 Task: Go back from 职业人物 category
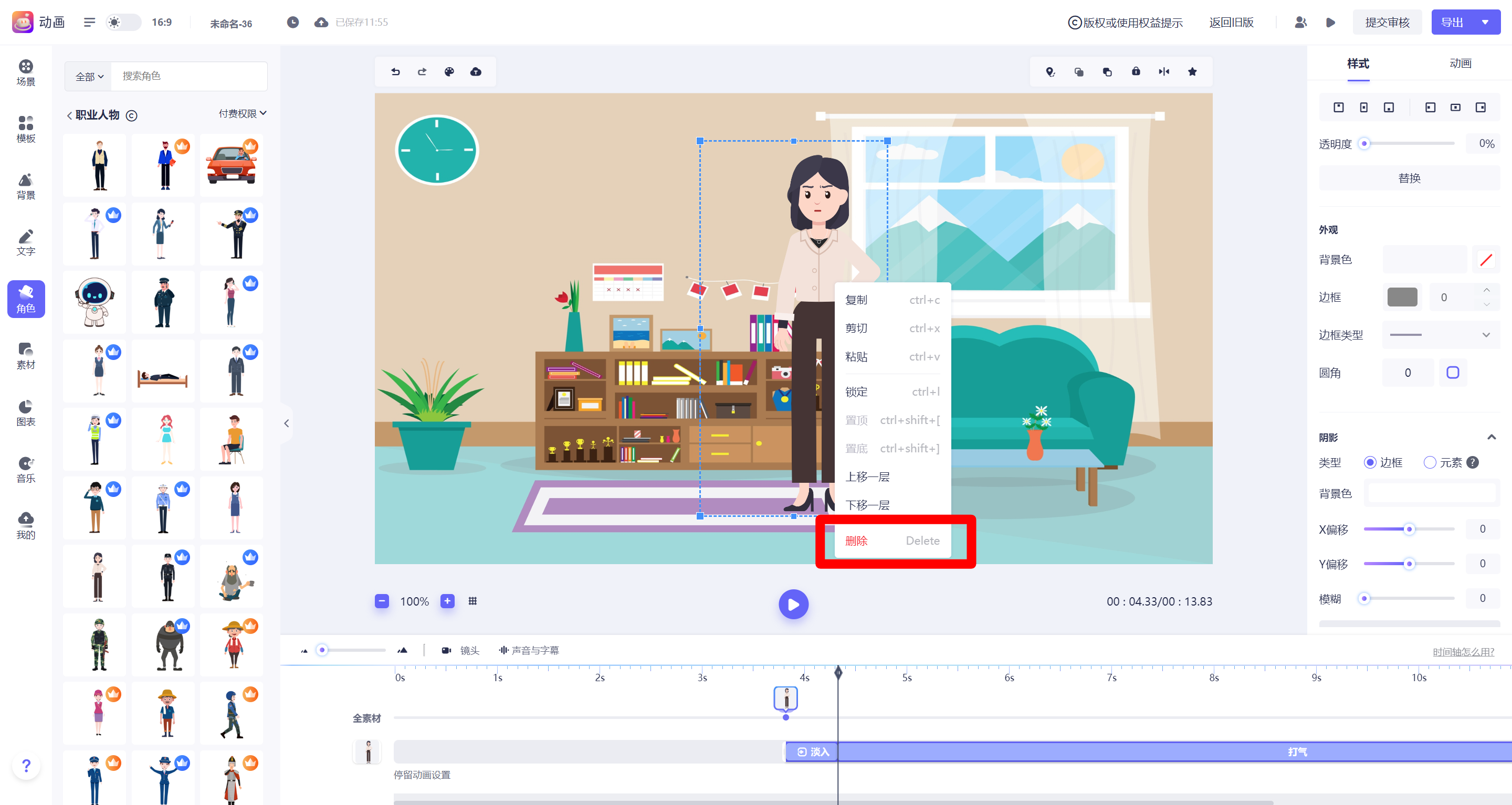pyautogui.click(x=69, y=115)
